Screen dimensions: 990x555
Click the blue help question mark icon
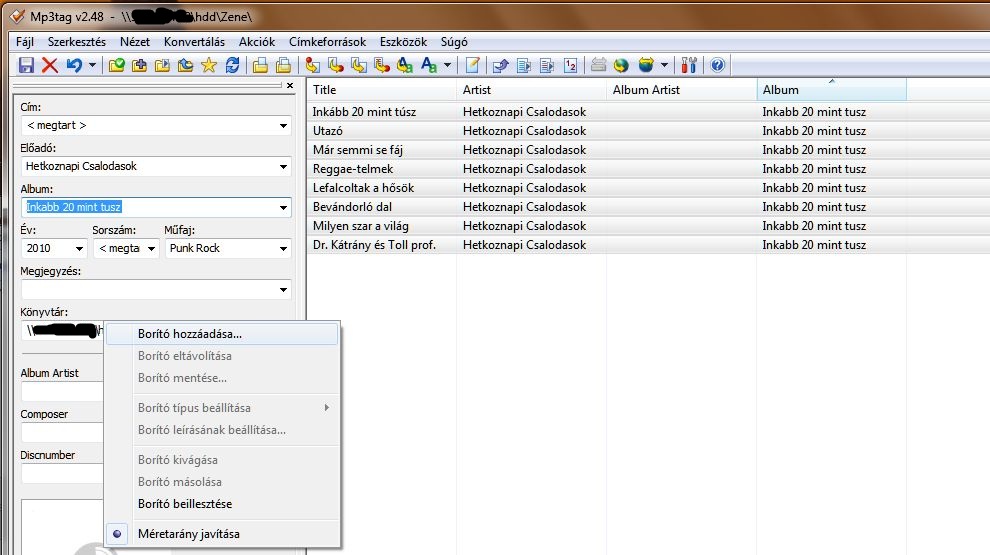[x=716, y=66]
